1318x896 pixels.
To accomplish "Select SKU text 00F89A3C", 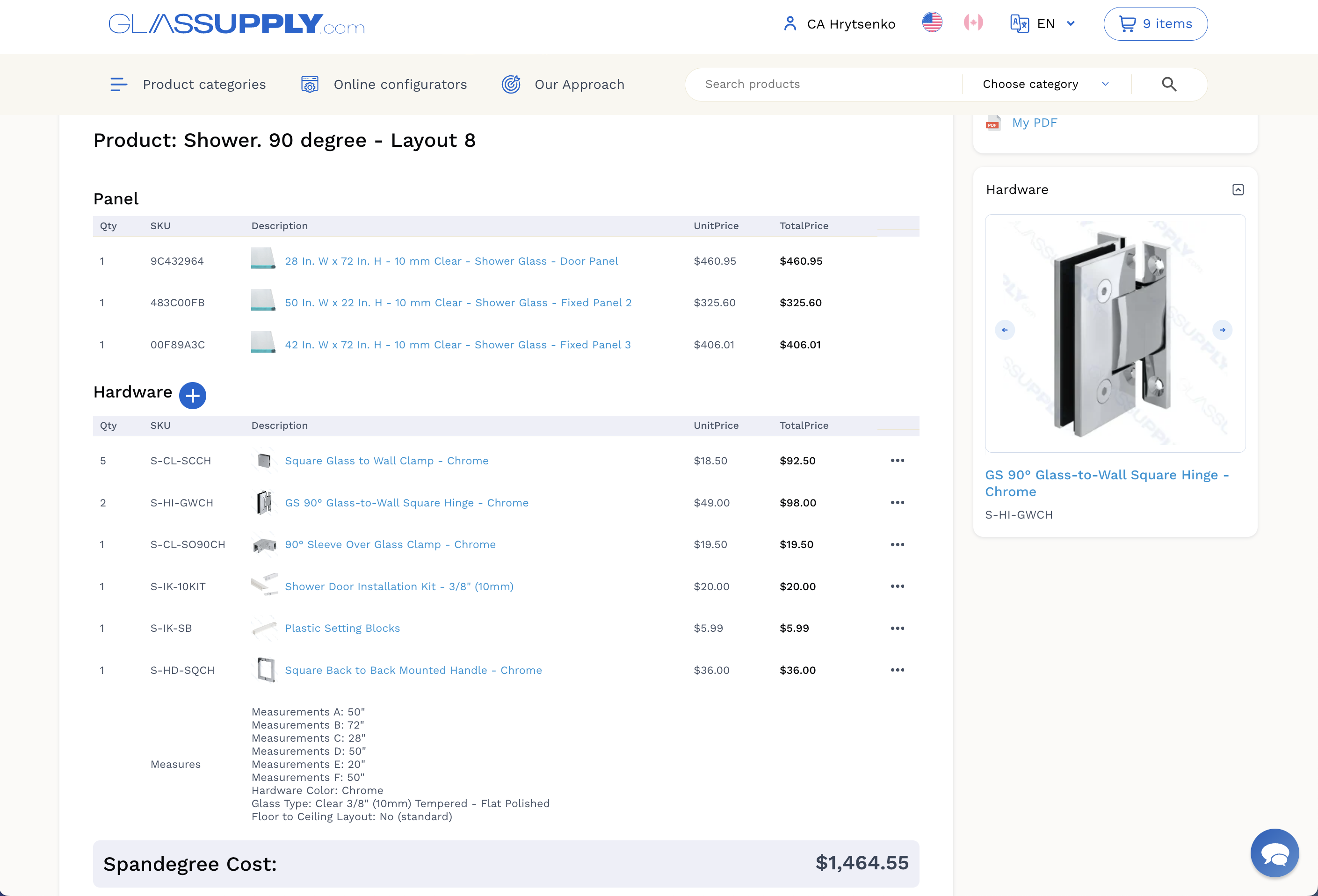I will coord(178,345).
